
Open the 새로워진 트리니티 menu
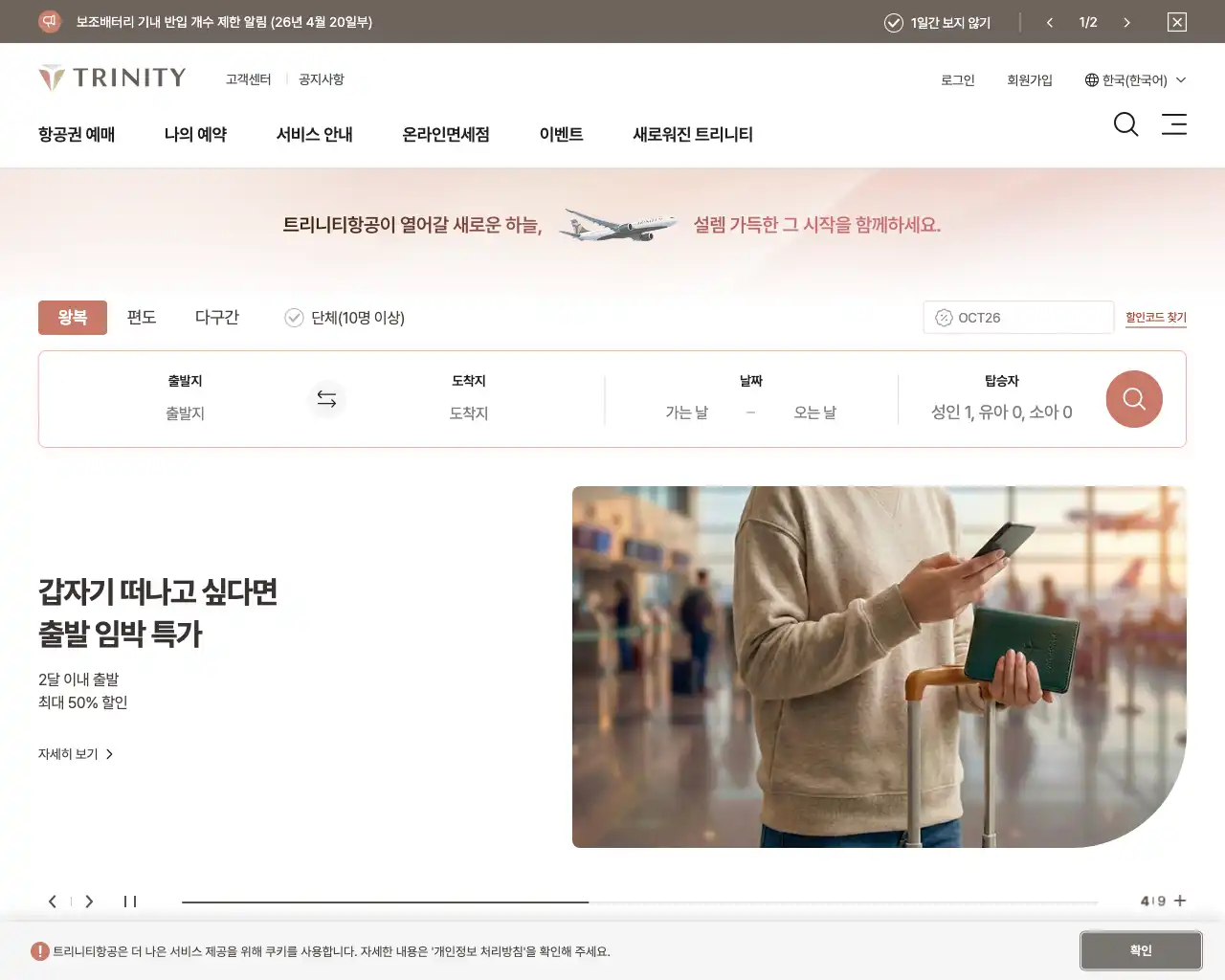click(693, 135)
